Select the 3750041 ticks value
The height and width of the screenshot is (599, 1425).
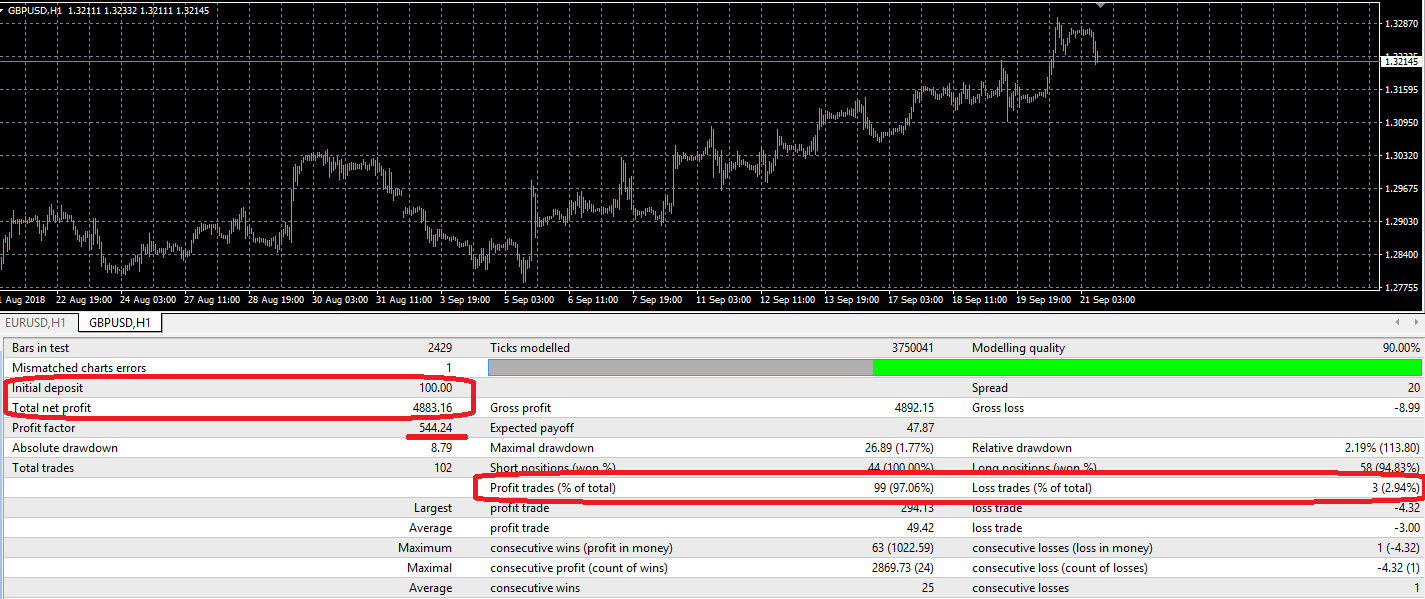coord(912,348)
